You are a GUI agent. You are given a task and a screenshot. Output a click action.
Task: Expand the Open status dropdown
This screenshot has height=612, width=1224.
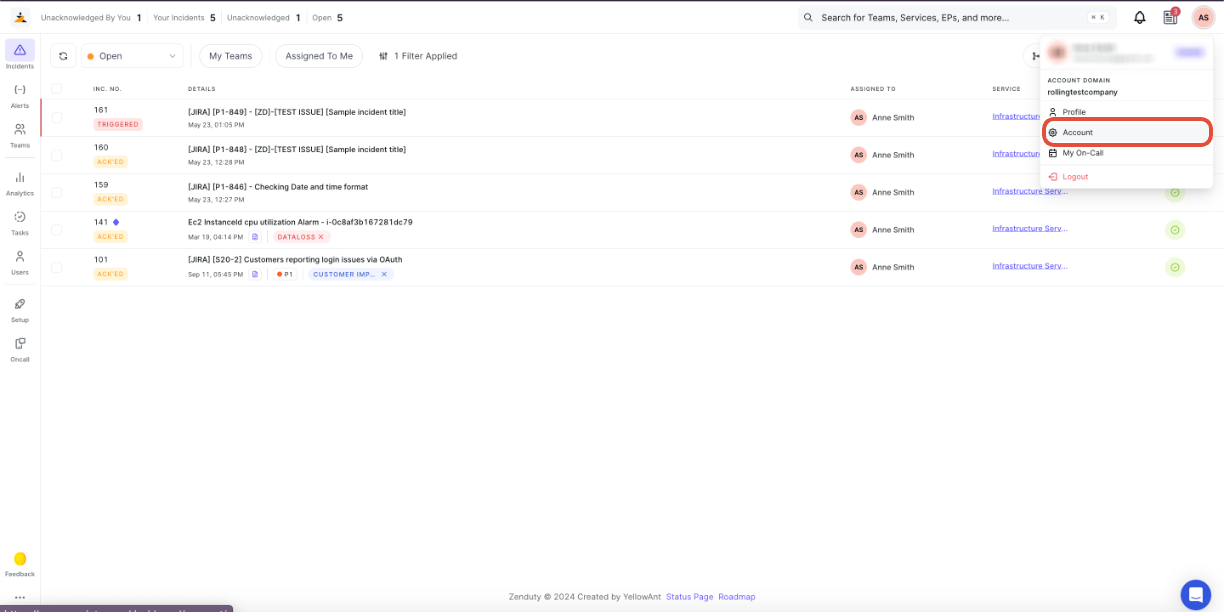point(132,56)
